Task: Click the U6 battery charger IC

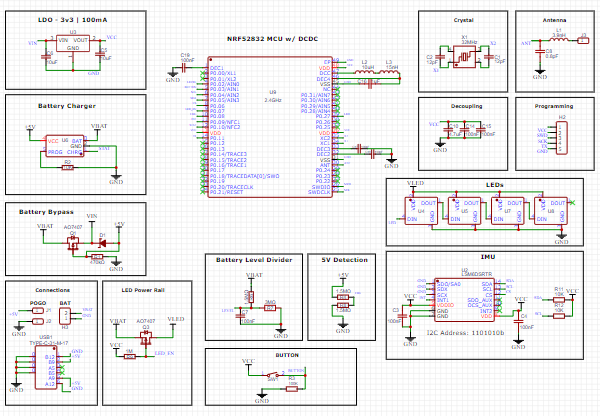Action: [65, 146]
